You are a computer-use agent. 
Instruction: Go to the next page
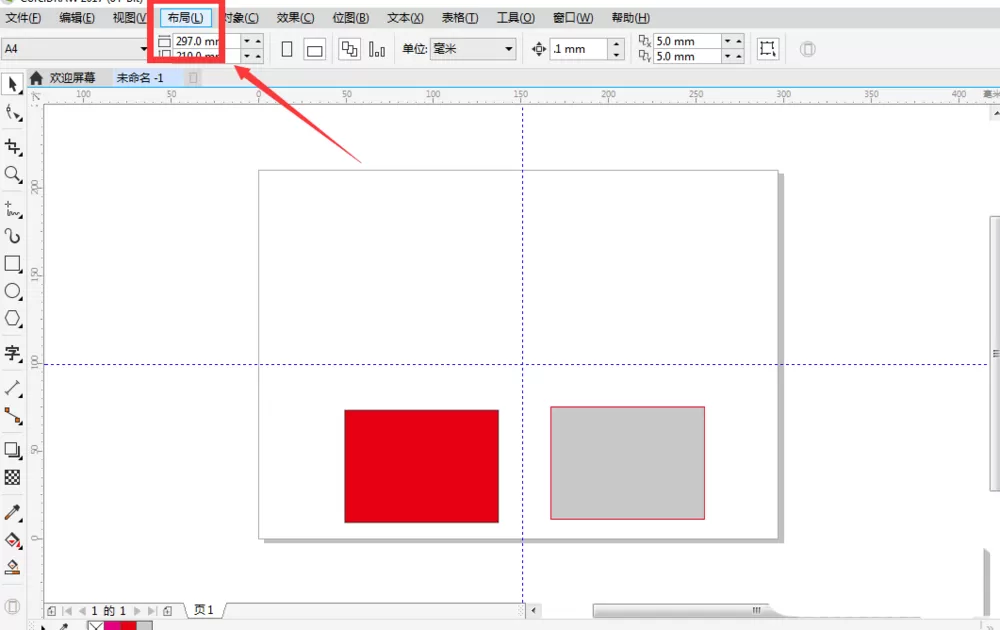click(x=137, y=611)
